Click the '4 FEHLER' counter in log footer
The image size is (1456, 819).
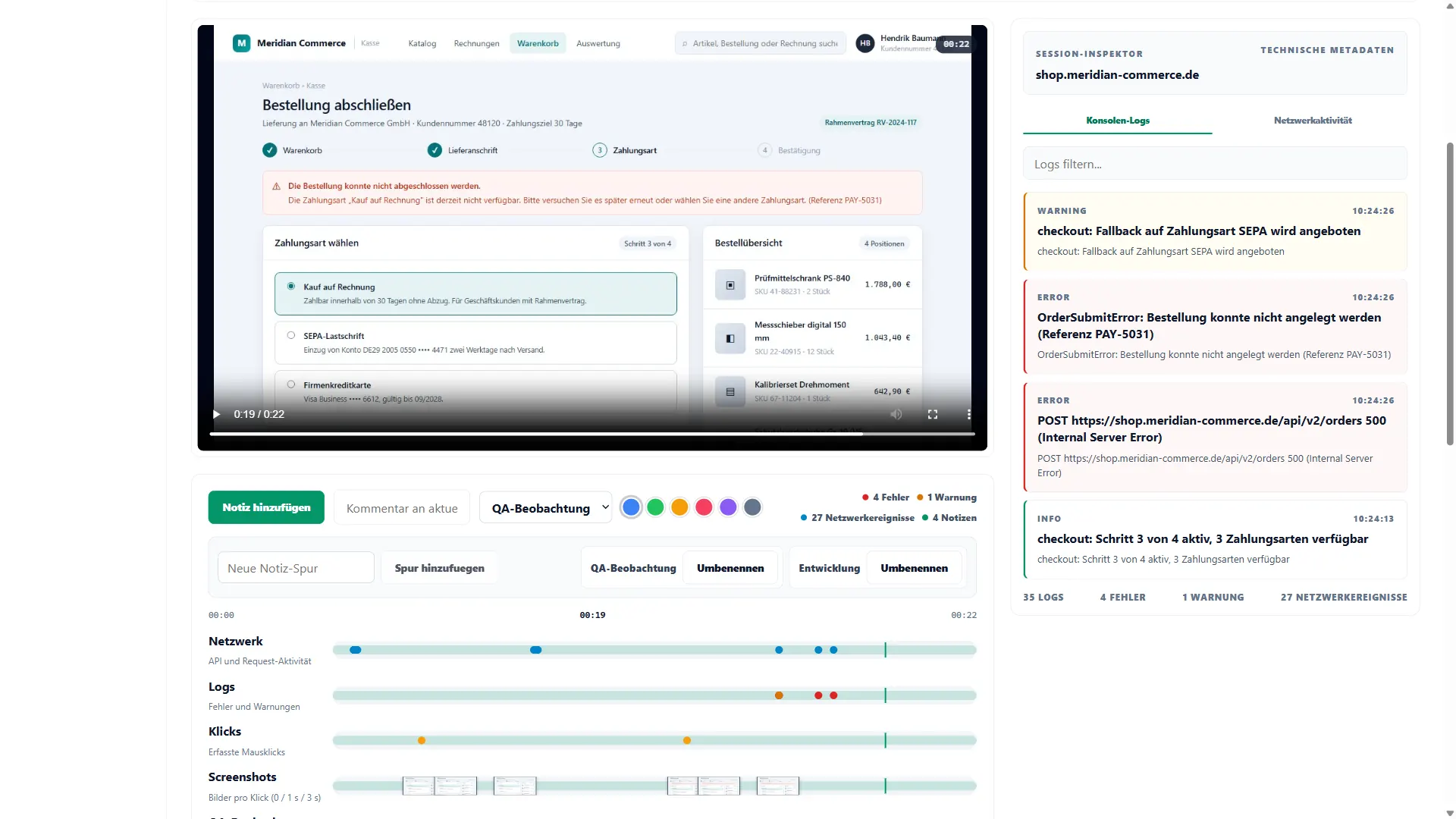pyautogui.click(x=1123, y=598)
